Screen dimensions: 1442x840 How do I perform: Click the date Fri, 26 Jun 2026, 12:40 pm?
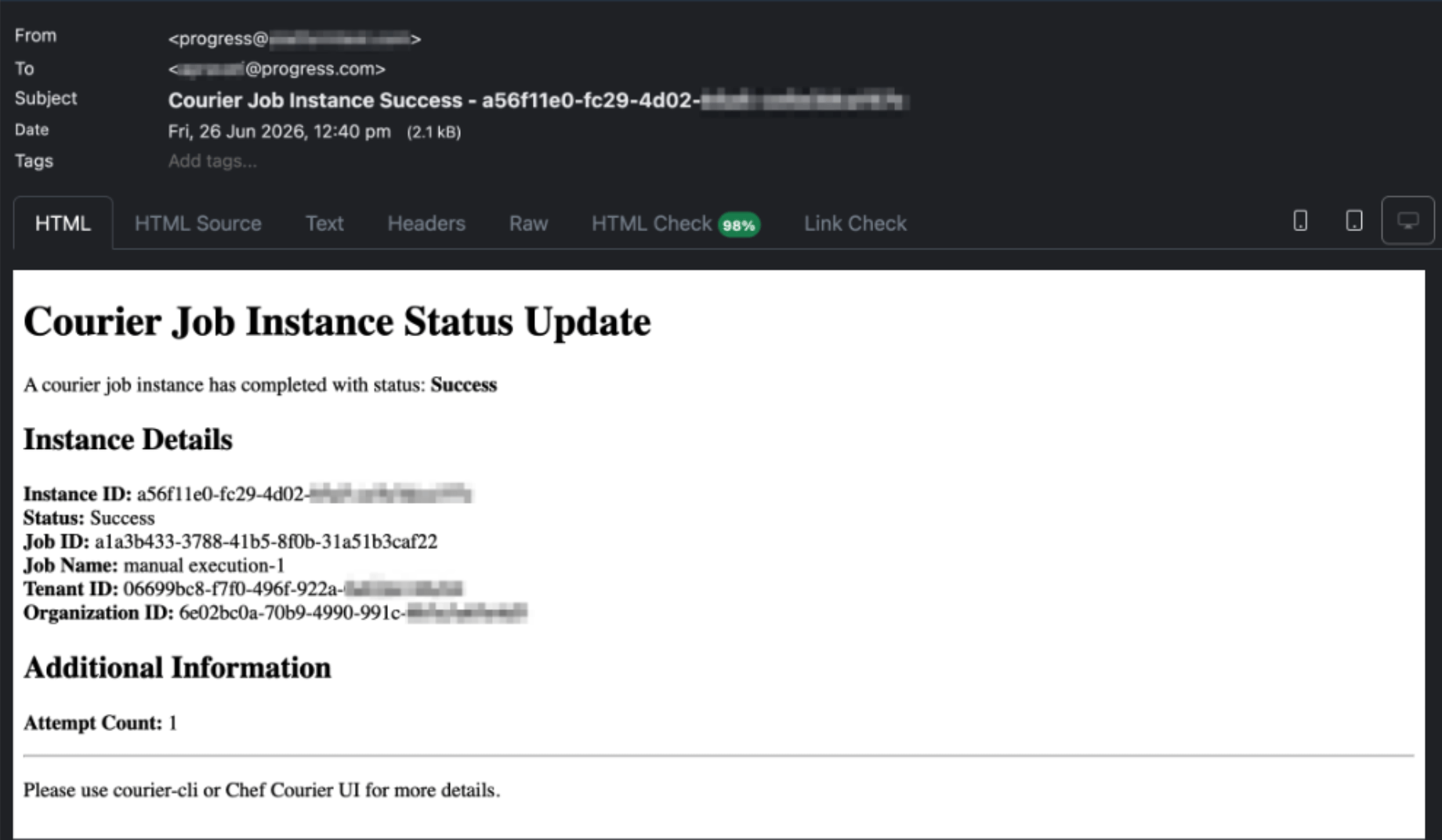point(279,131)
